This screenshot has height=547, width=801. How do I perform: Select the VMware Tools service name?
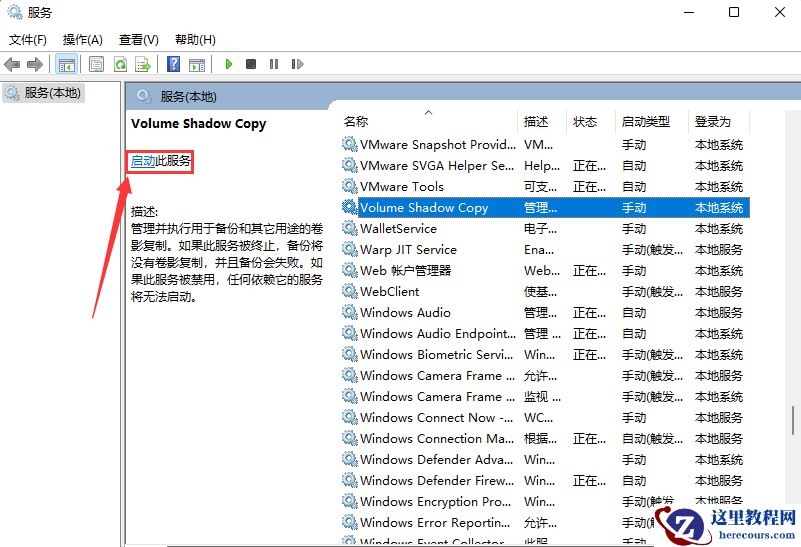click(x=402, y=186)
